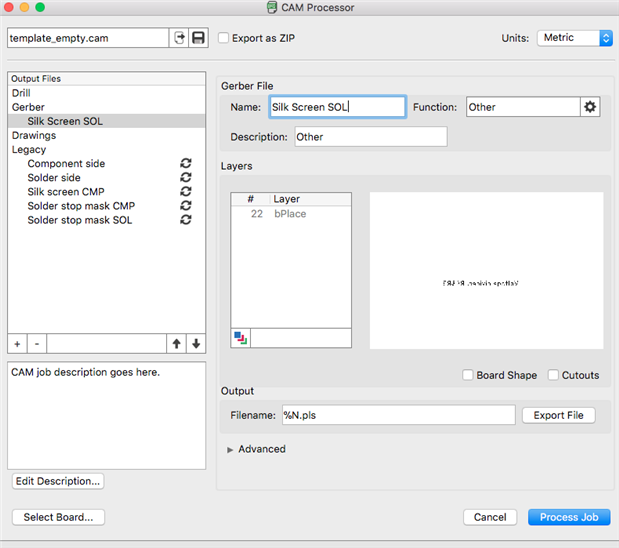
Task: Click Edit Description button
Action: pyautogui.click(x=58, y=481)
